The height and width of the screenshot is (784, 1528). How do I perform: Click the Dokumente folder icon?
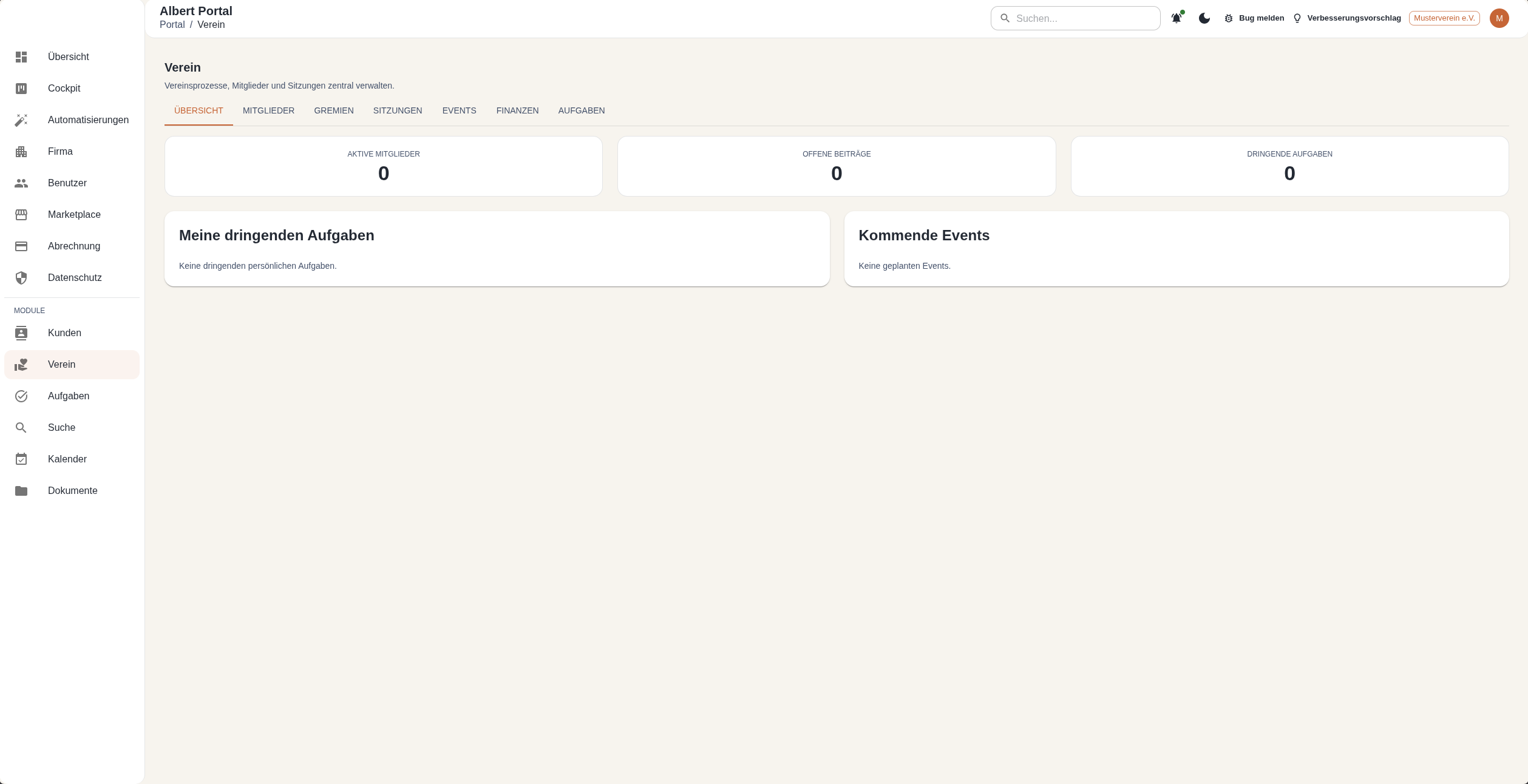[21, 491]
